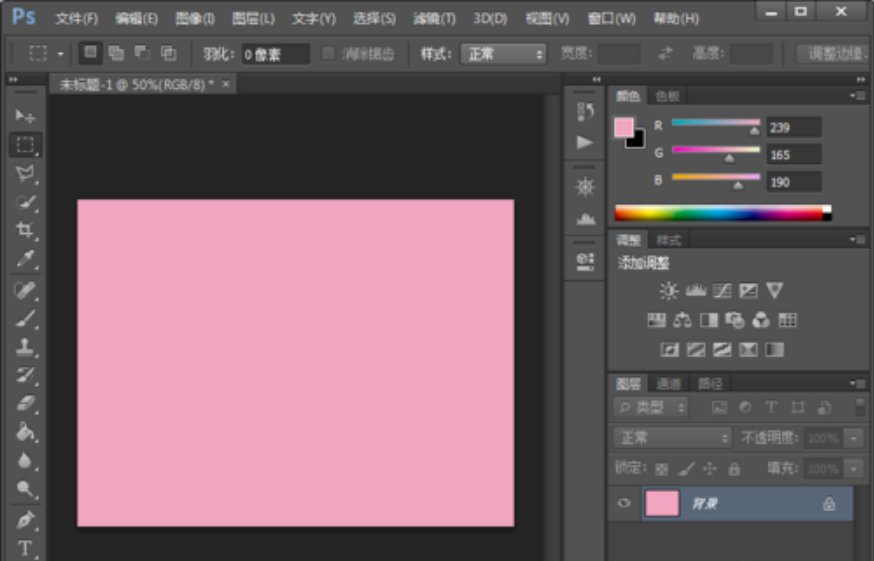The image size is (874, 561).
Task: Hide the 背景 layer with eye icon
Action: coord(625,504)
